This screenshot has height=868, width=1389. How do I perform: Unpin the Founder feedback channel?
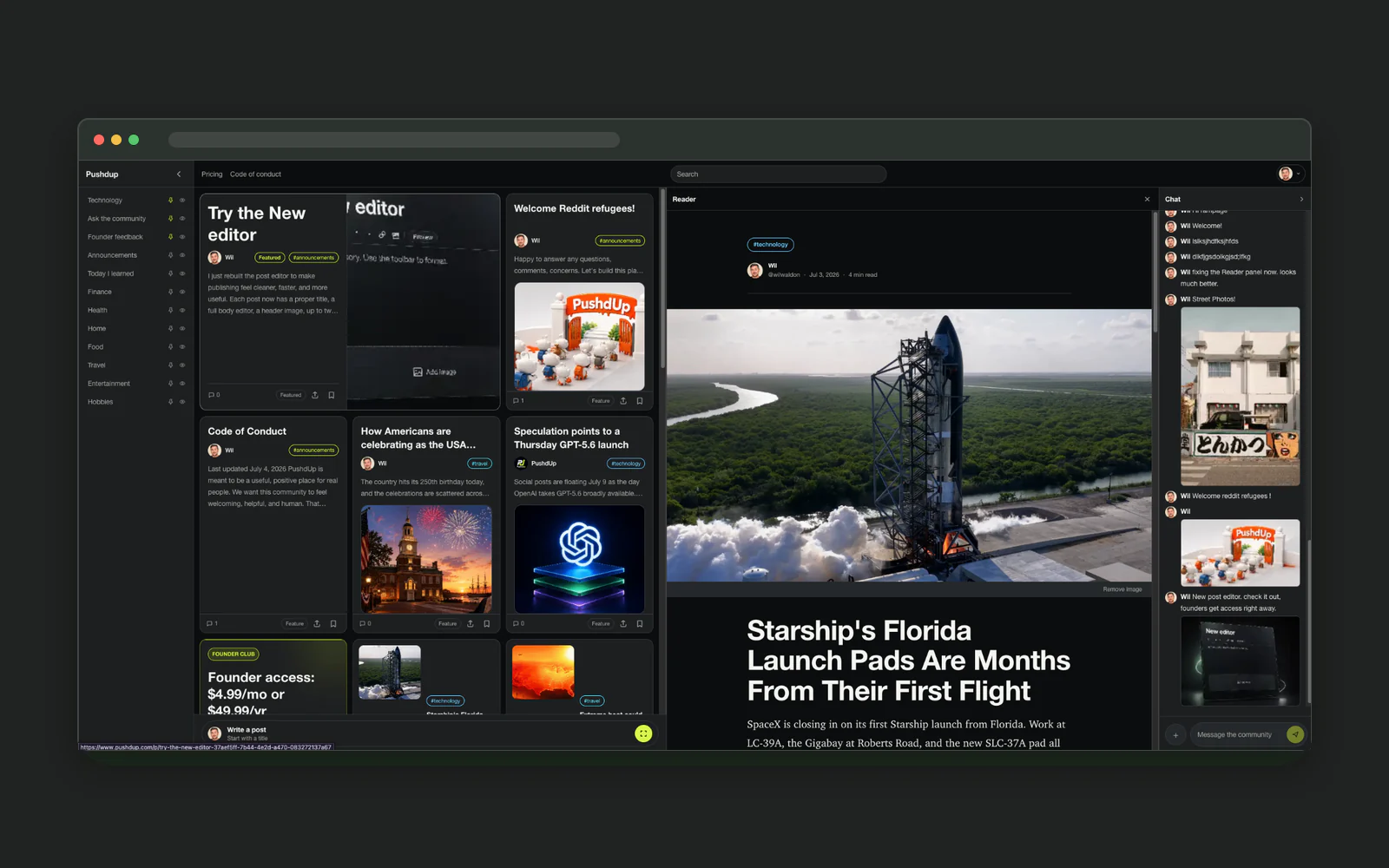170,237
